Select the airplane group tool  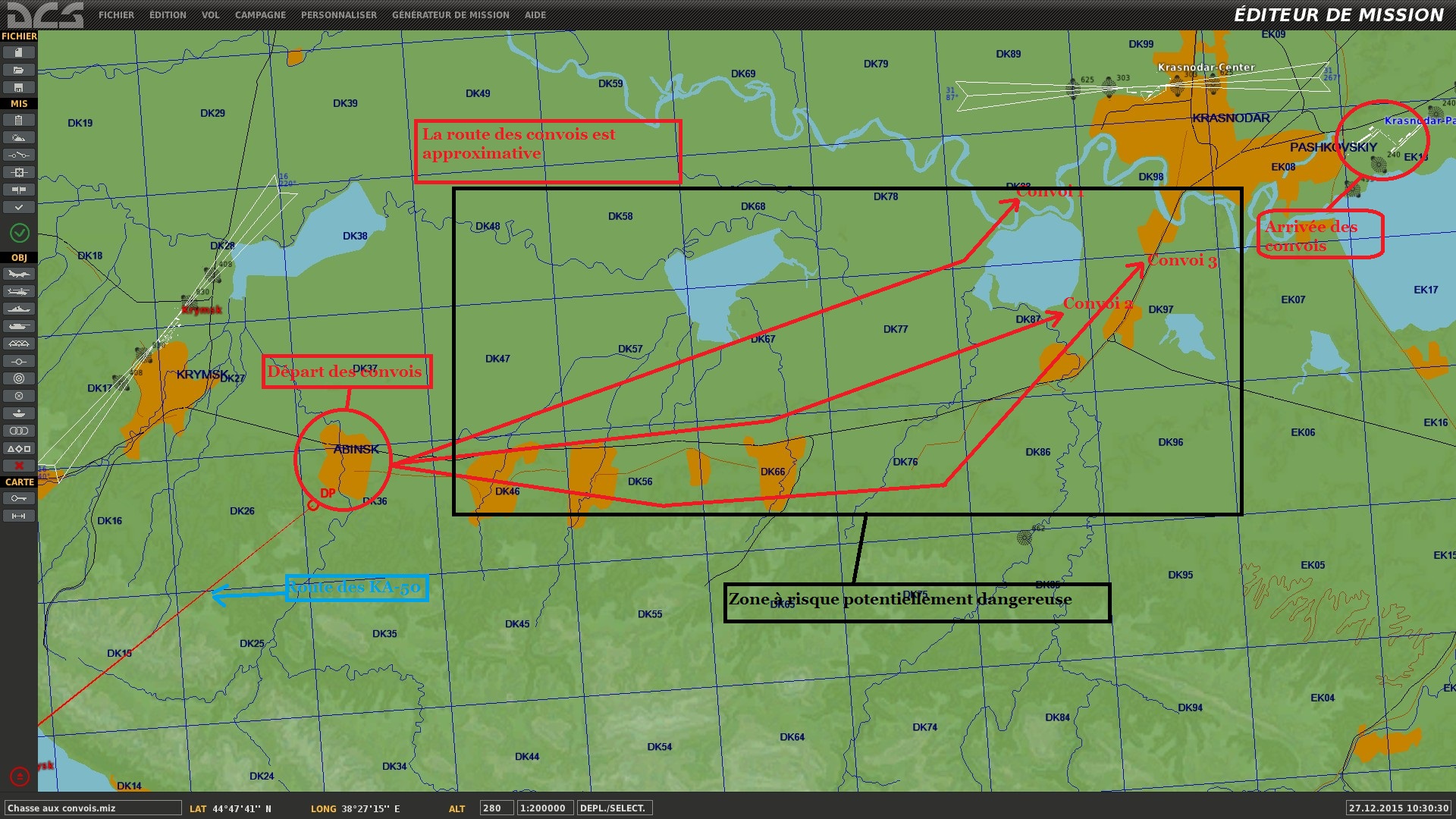[19, 274]
